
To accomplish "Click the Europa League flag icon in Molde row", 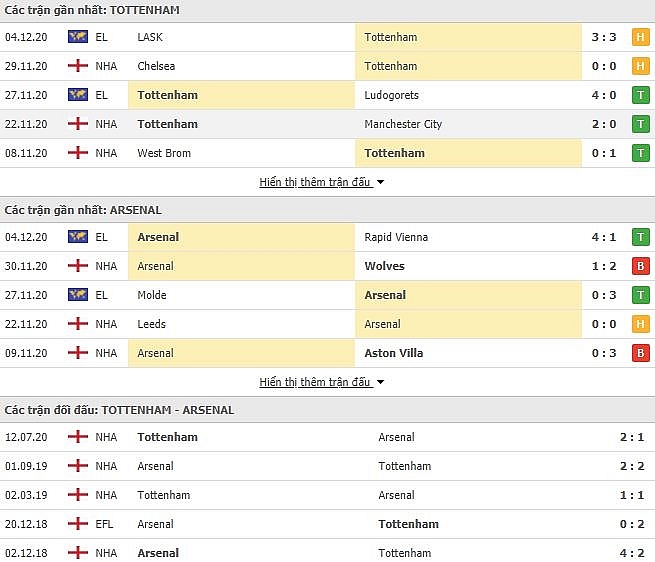I will (x=78, y=295).
